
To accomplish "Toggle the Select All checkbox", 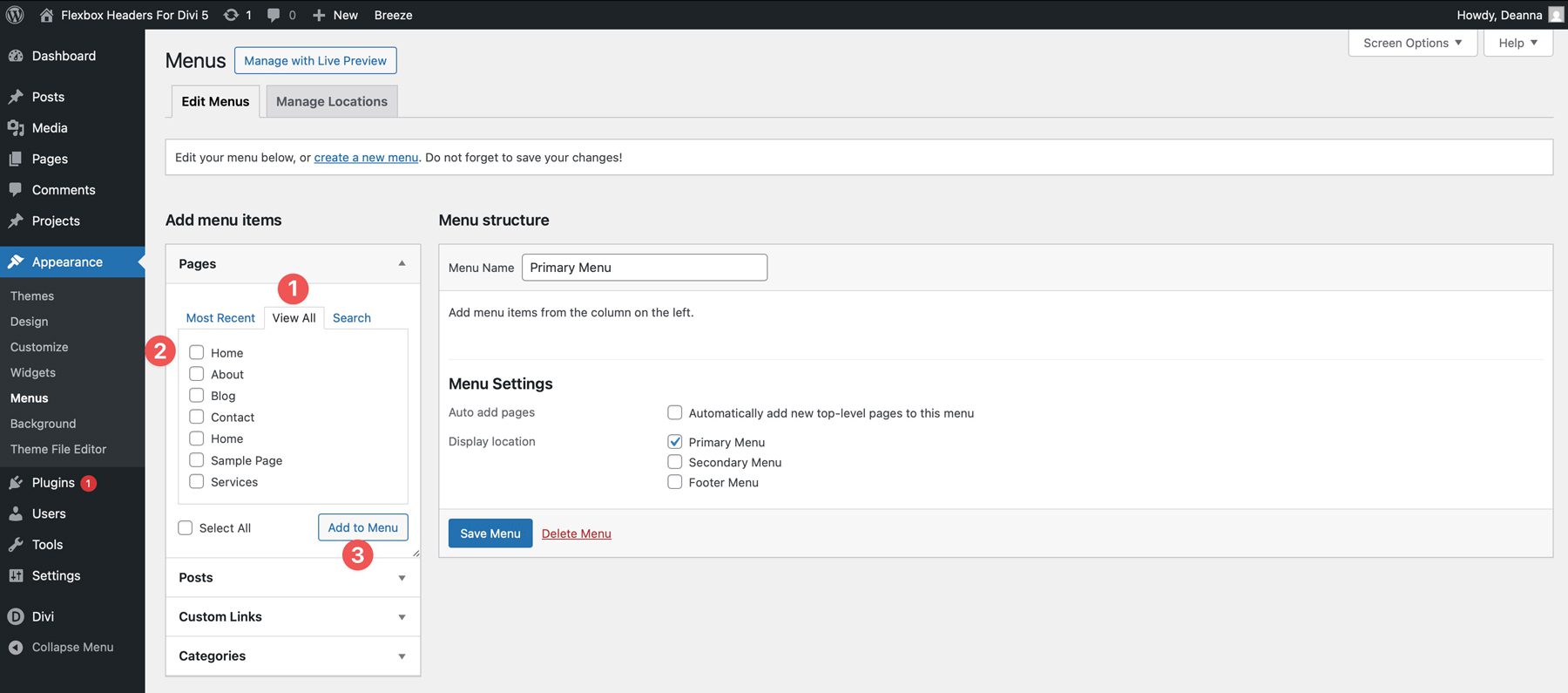I will [x=186, y=527].
